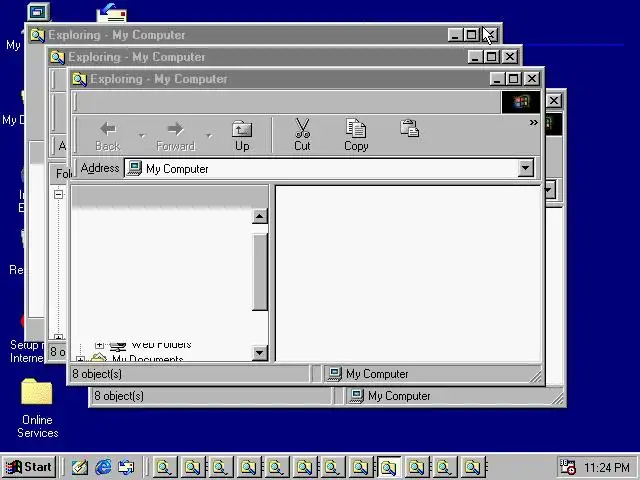Click the Cut scissors icon
Image resolution: width=640 pixels, height=480 pixels.
click(302, 128)
